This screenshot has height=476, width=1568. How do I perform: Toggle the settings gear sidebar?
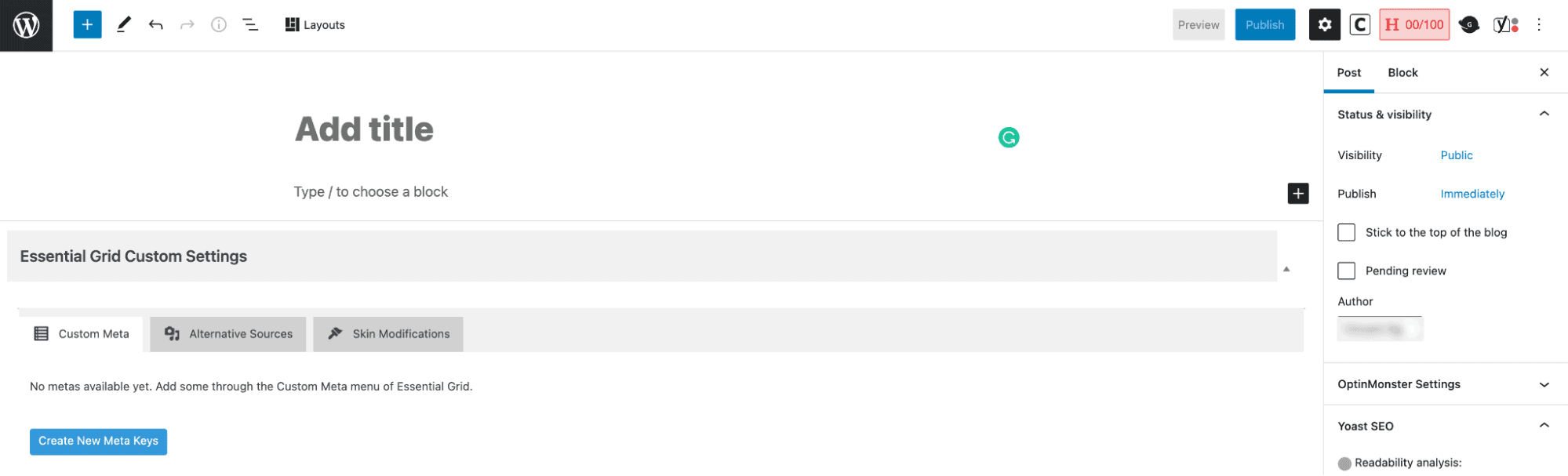(1324, 25)
